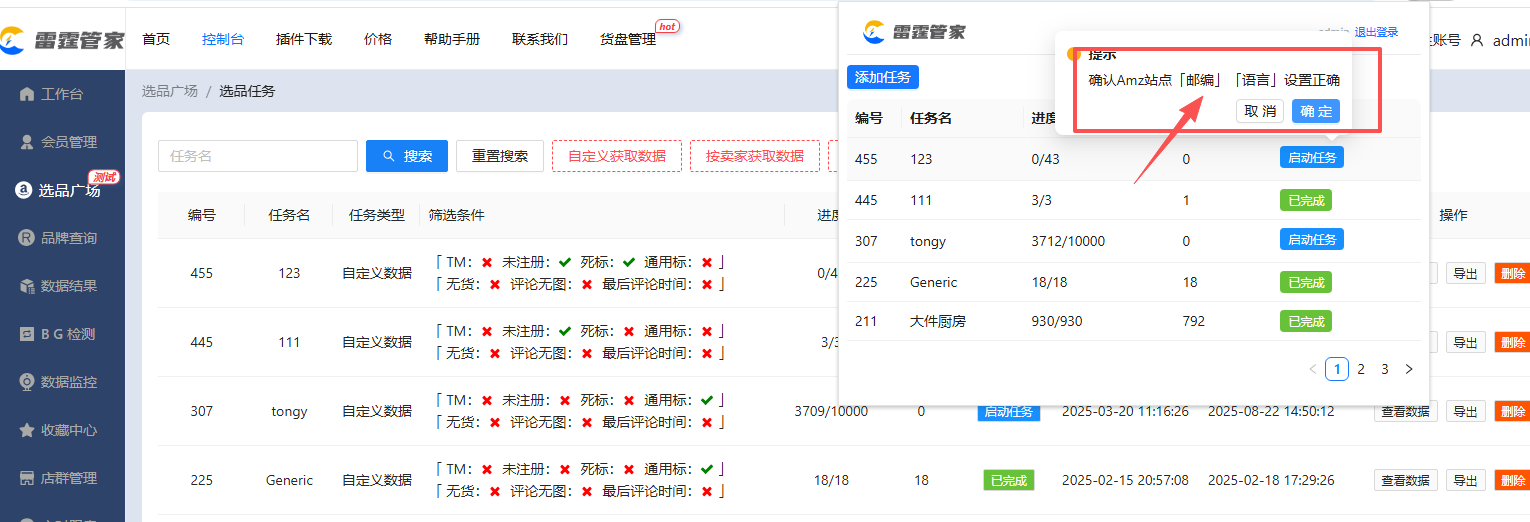Click the 数据结果 cube icon
The width and height of the screenshot is (1530, 522).
pyautogui.click(x=27, y=286)
